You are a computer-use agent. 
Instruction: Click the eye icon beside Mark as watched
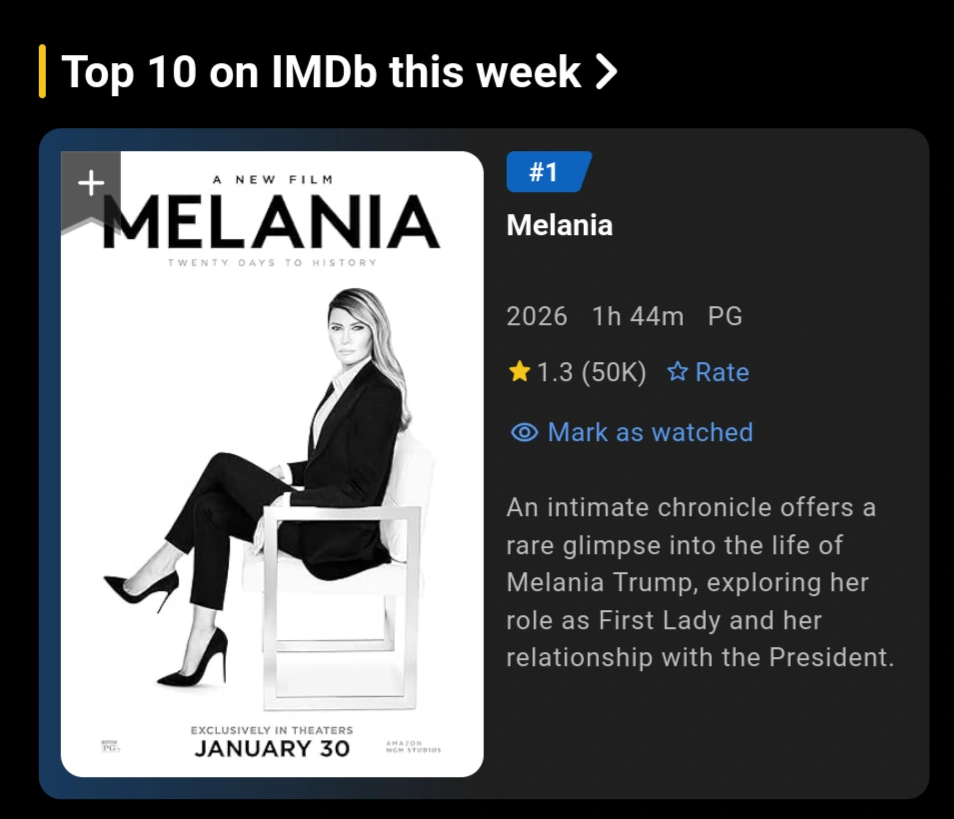(x=523, y=432)
